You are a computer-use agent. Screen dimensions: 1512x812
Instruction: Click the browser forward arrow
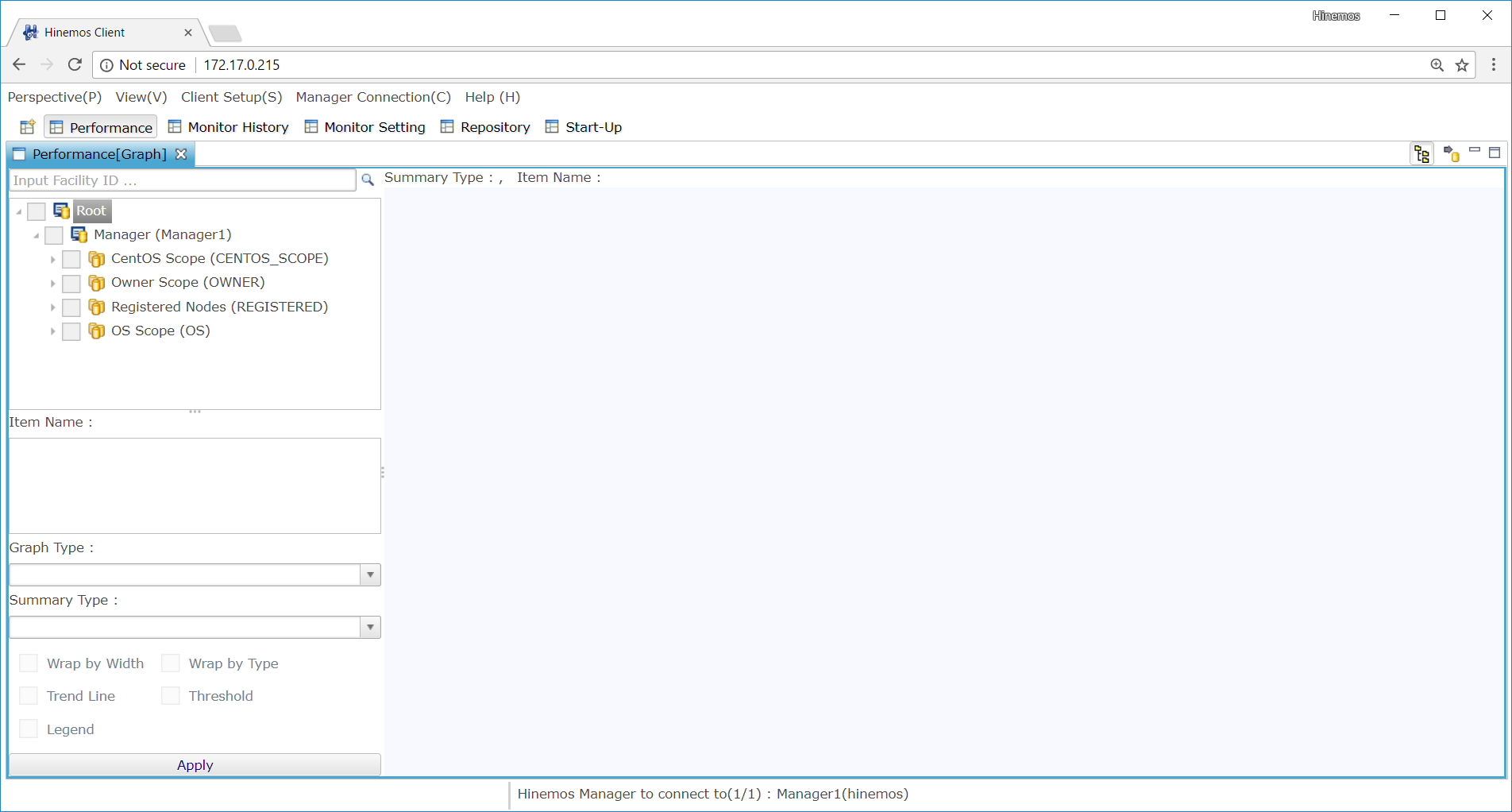tap(47, 64)
